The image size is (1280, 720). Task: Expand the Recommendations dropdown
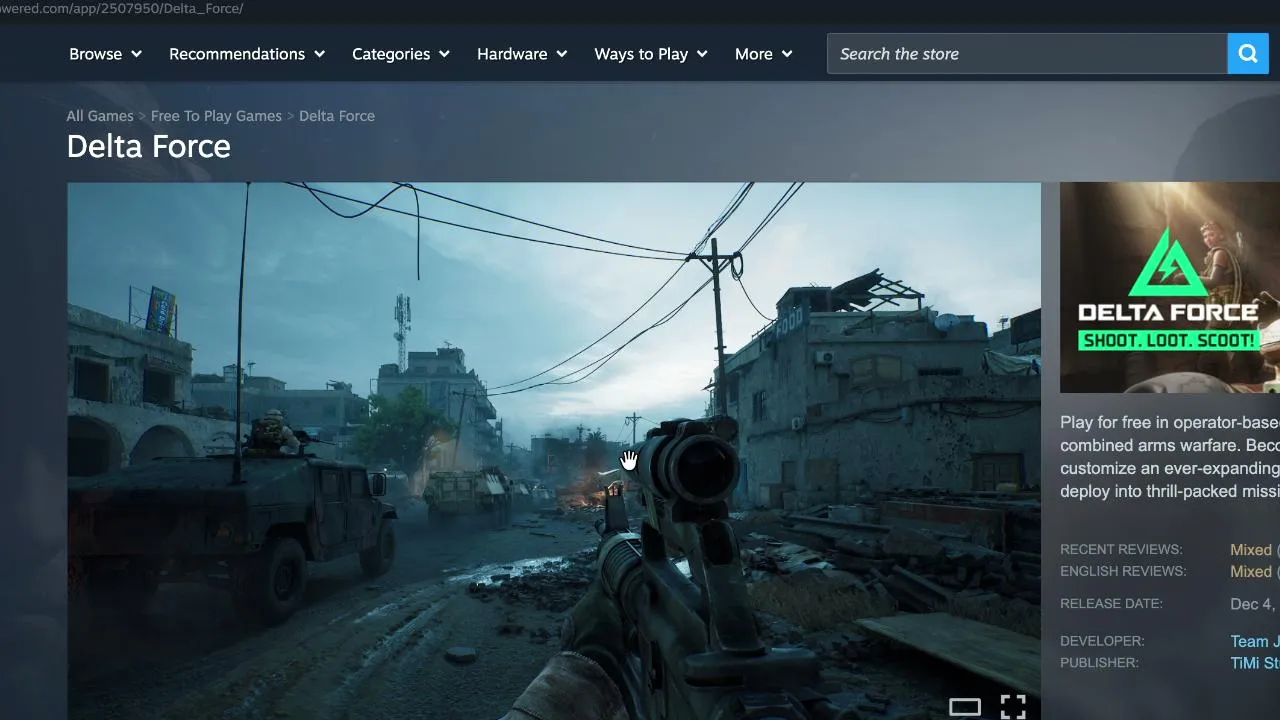tap(247, 54)
